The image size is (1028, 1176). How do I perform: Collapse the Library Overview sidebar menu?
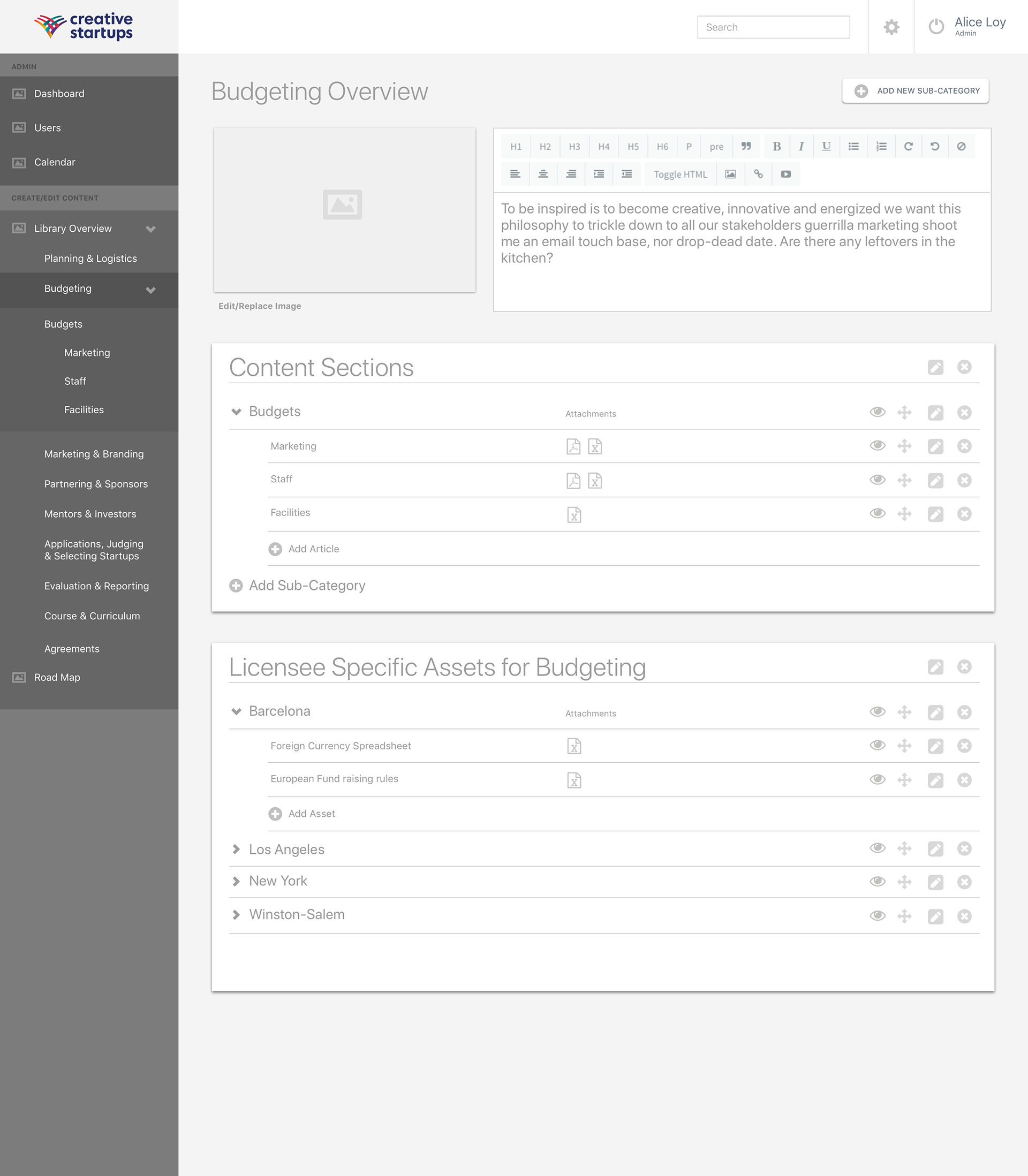click(x=150, y=229)
